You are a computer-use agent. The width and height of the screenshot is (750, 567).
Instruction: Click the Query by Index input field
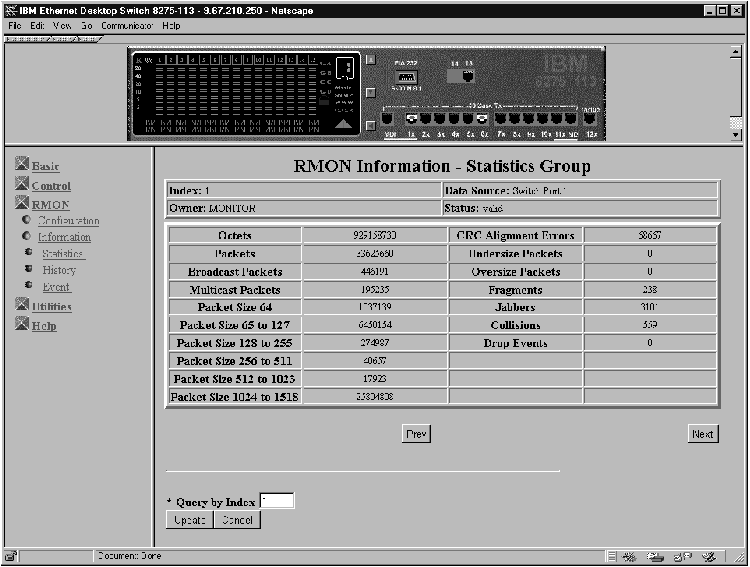pos(277,501)
